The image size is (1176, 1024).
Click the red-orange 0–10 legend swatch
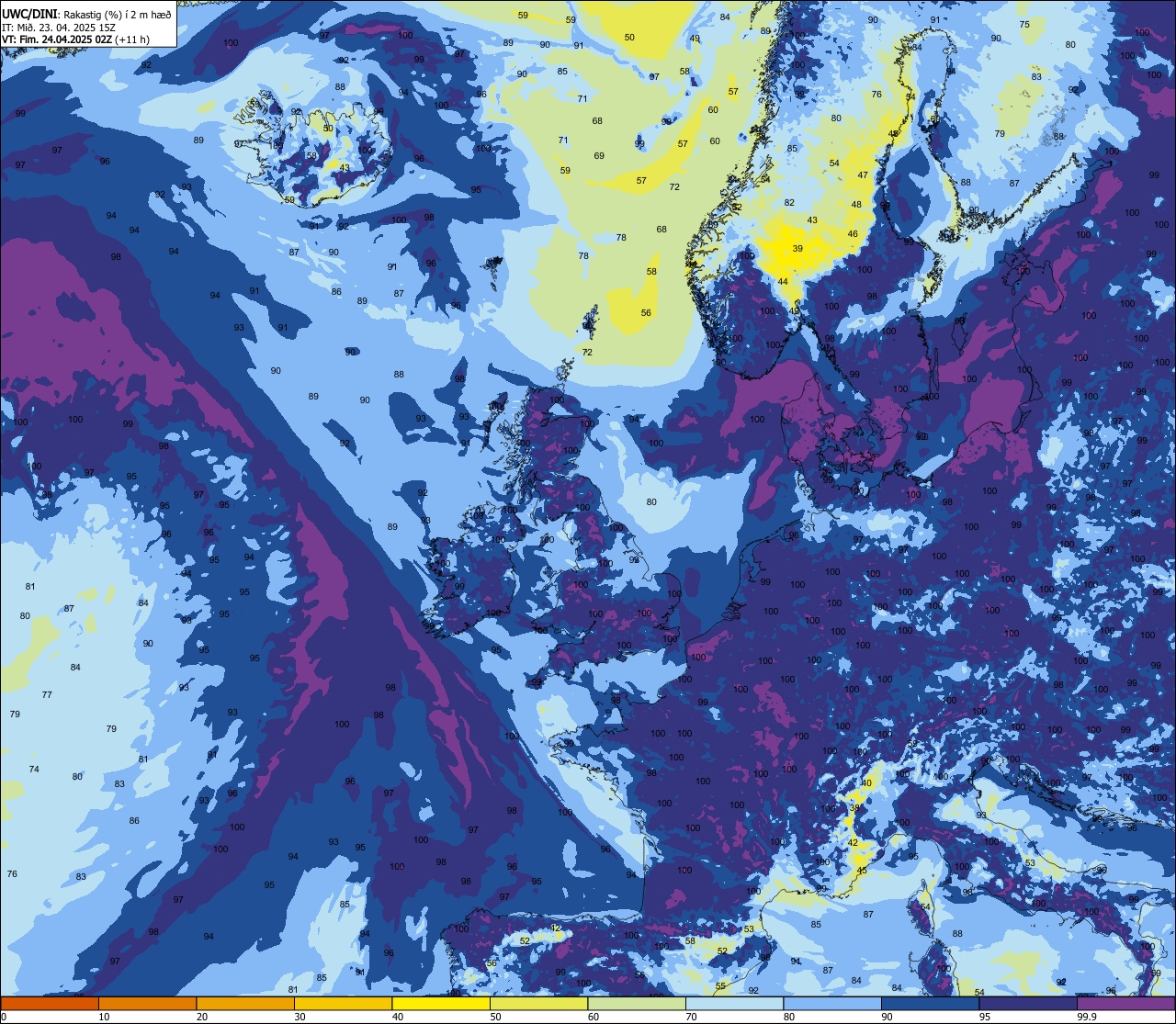pyautogui.click(x=50, y=1003)
